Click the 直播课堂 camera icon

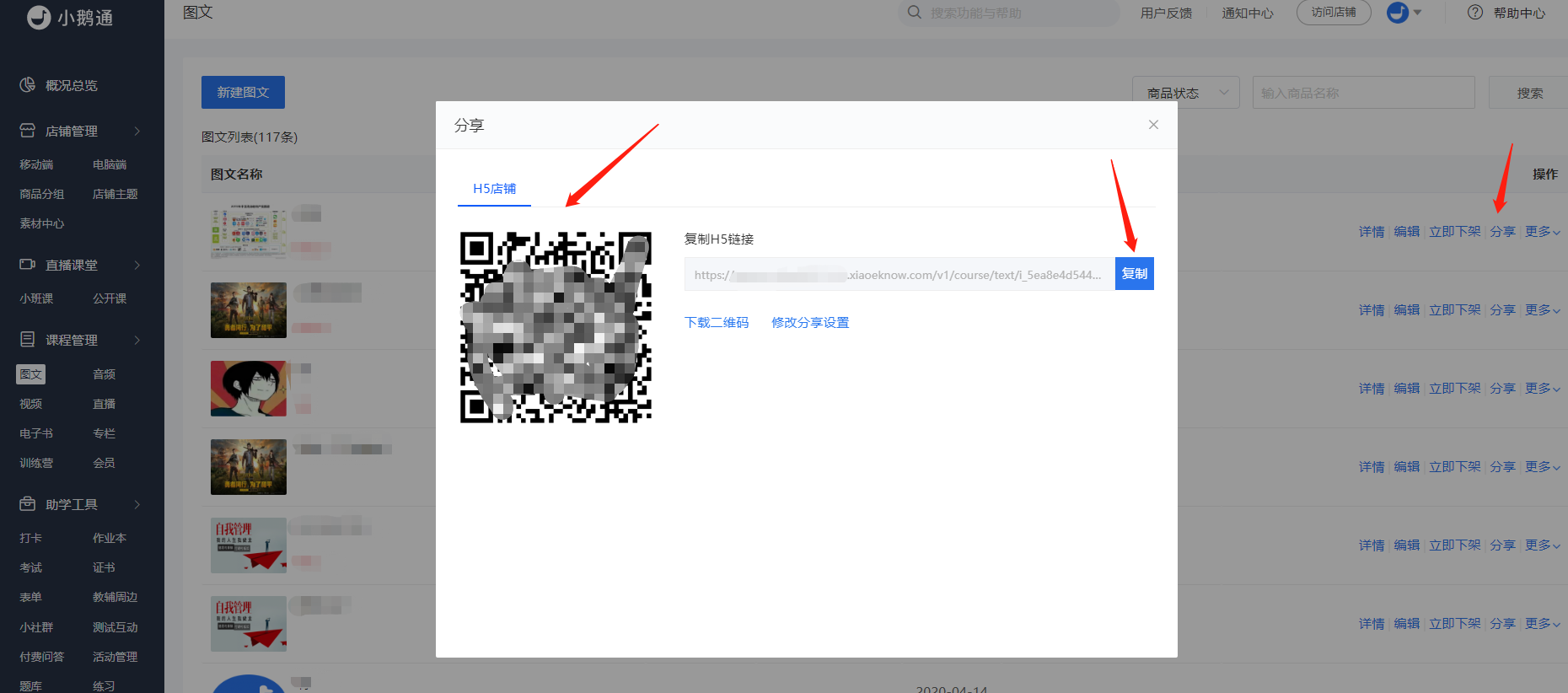coord(28,265)
